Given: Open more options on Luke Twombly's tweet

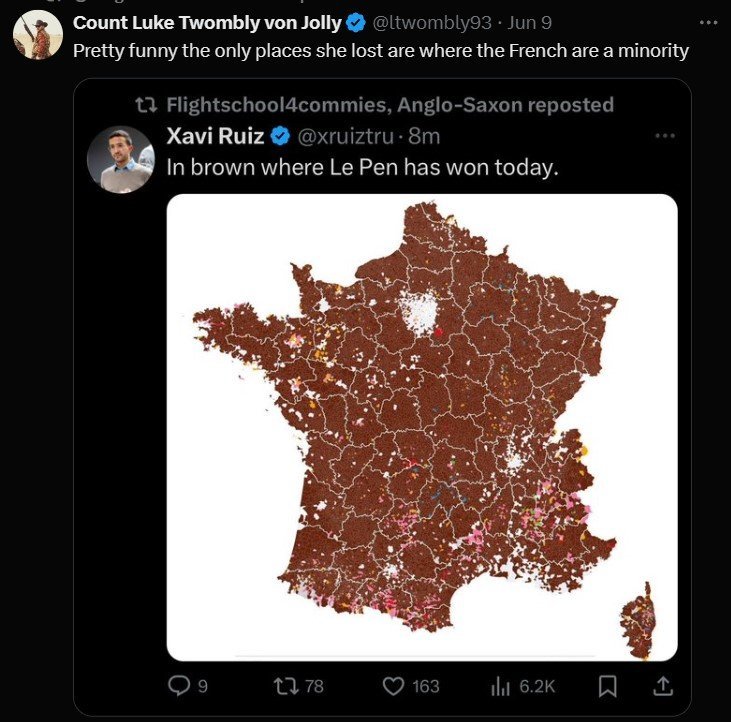Looking at the screenshot, I should coord(709,22).
